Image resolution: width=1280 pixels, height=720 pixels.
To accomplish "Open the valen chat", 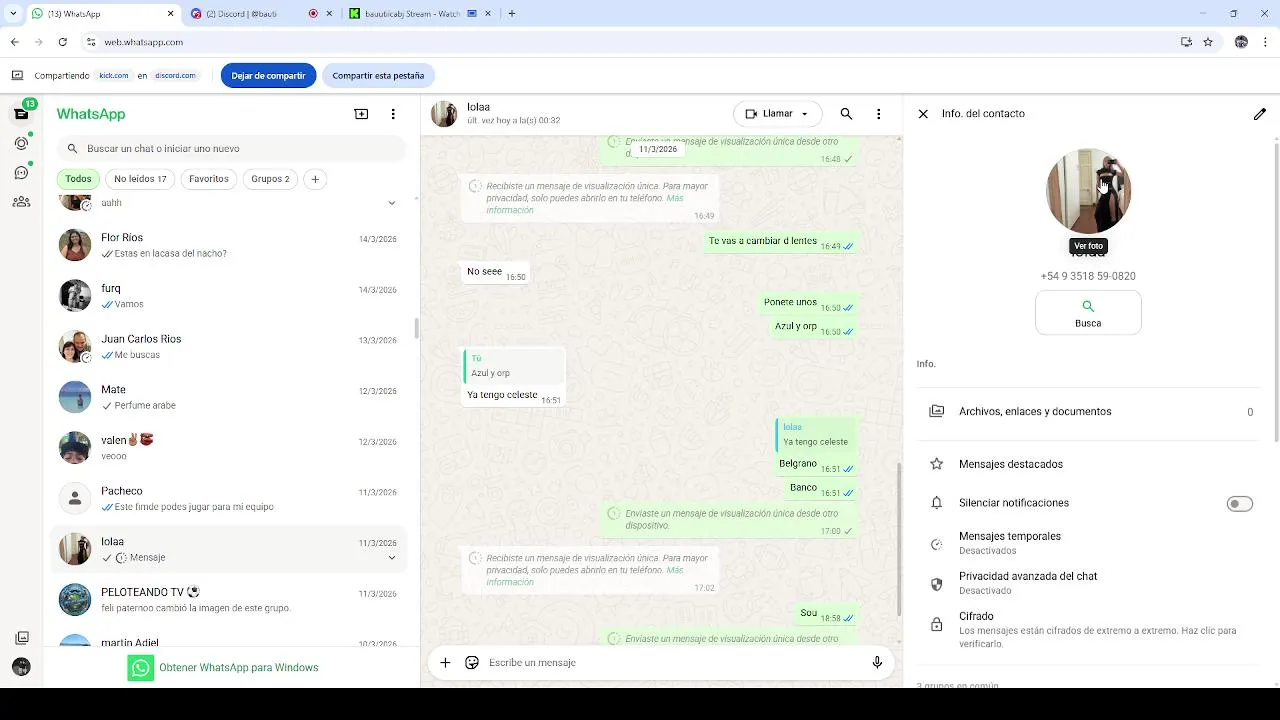I will [x=229, y=448].
